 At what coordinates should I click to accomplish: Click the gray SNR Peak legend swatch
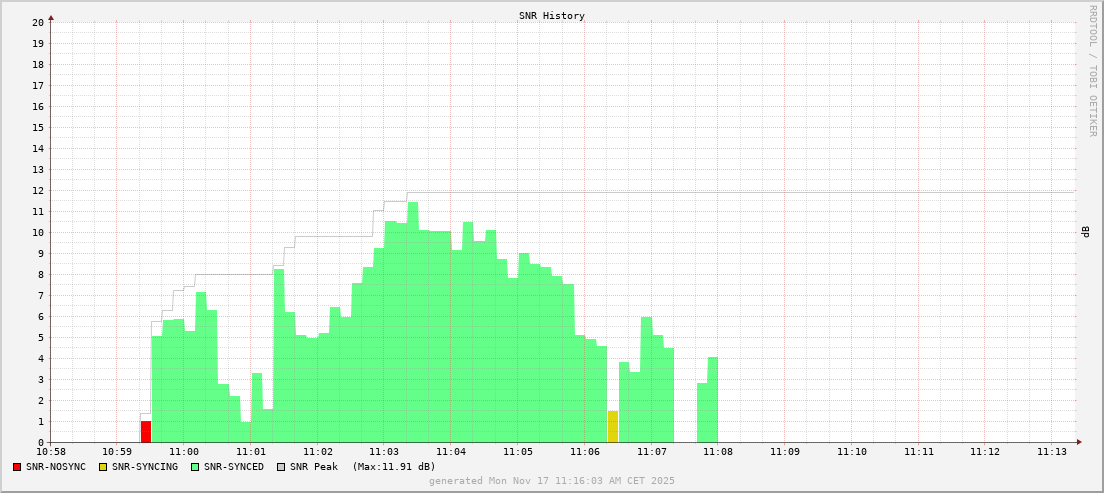(281, 467)
